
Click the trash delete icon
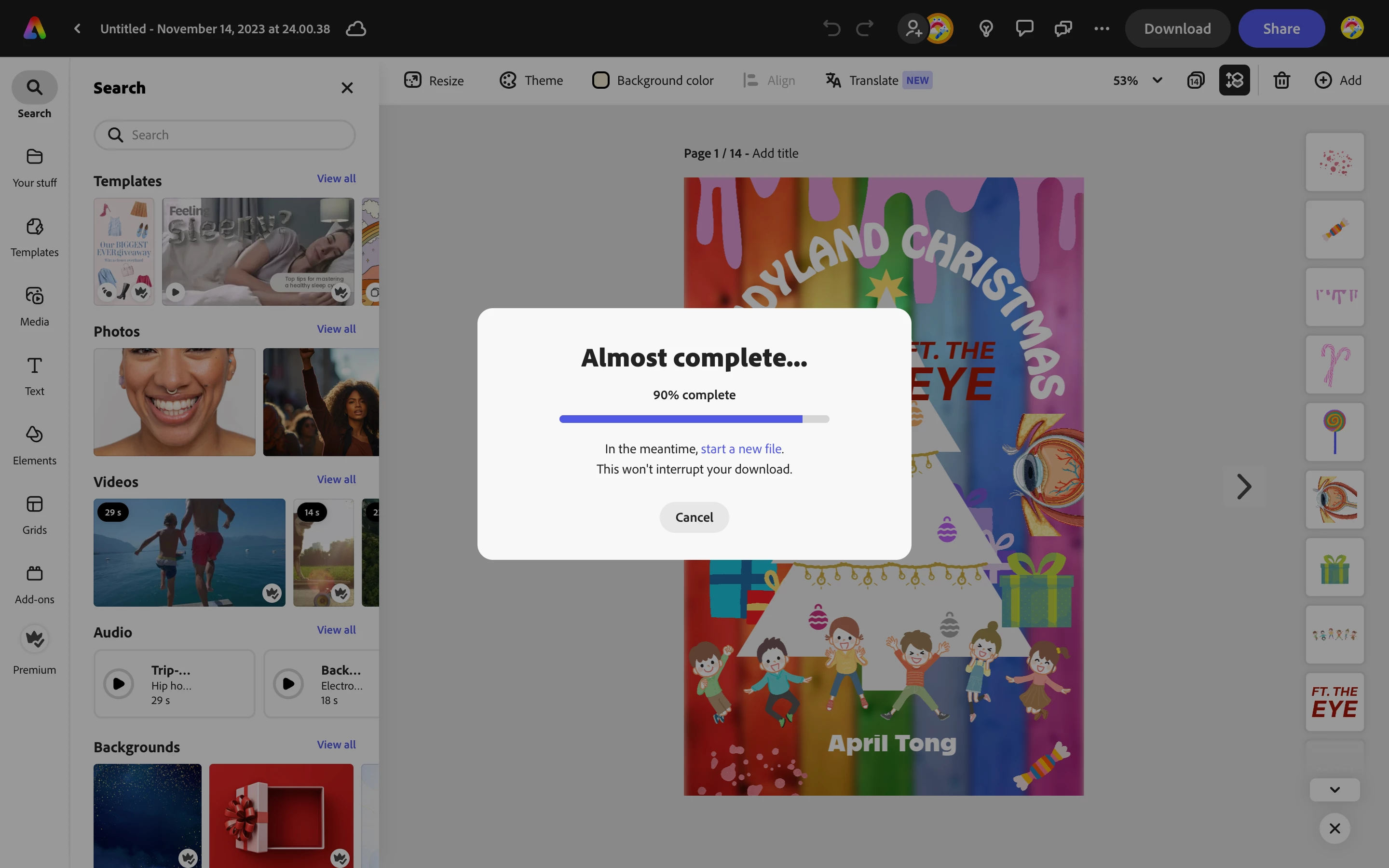pyautogui.click(x=1281, y=81)
